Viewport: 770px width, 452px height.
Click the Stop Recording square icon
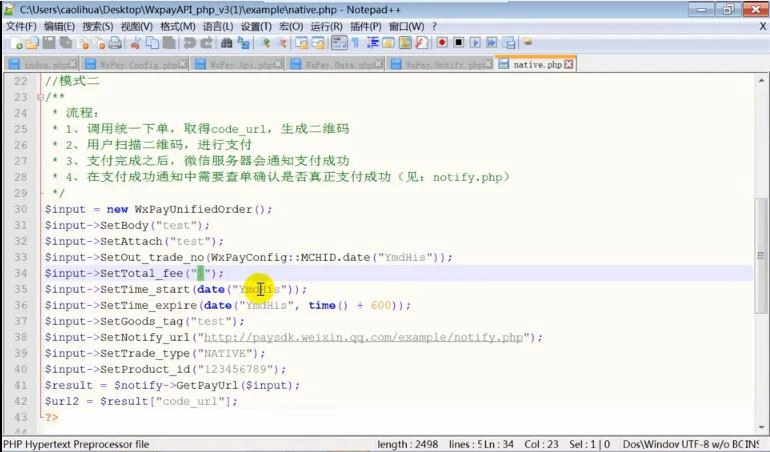coord(459,43)
